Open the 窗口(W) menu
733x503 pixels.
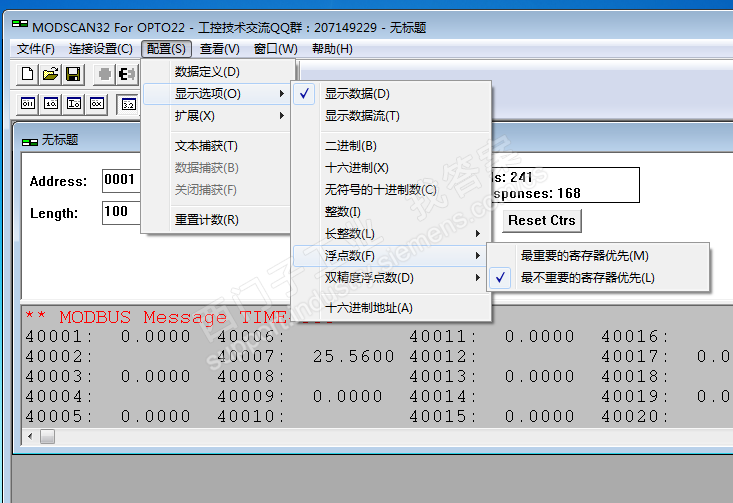tap(276, 49)
